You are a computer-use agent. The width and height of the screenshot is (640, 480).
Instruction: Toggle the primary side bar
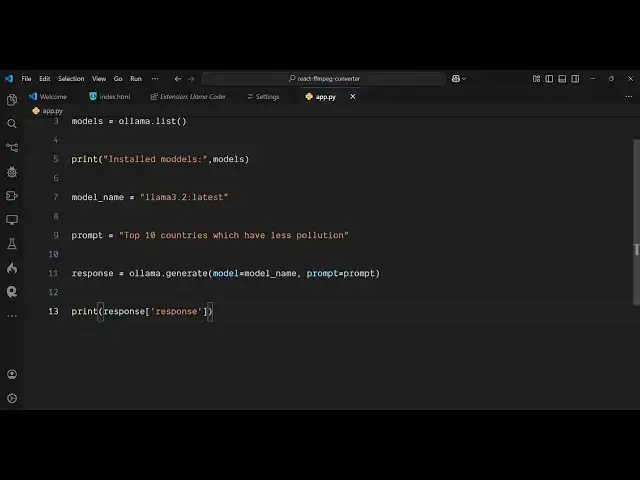549,78
